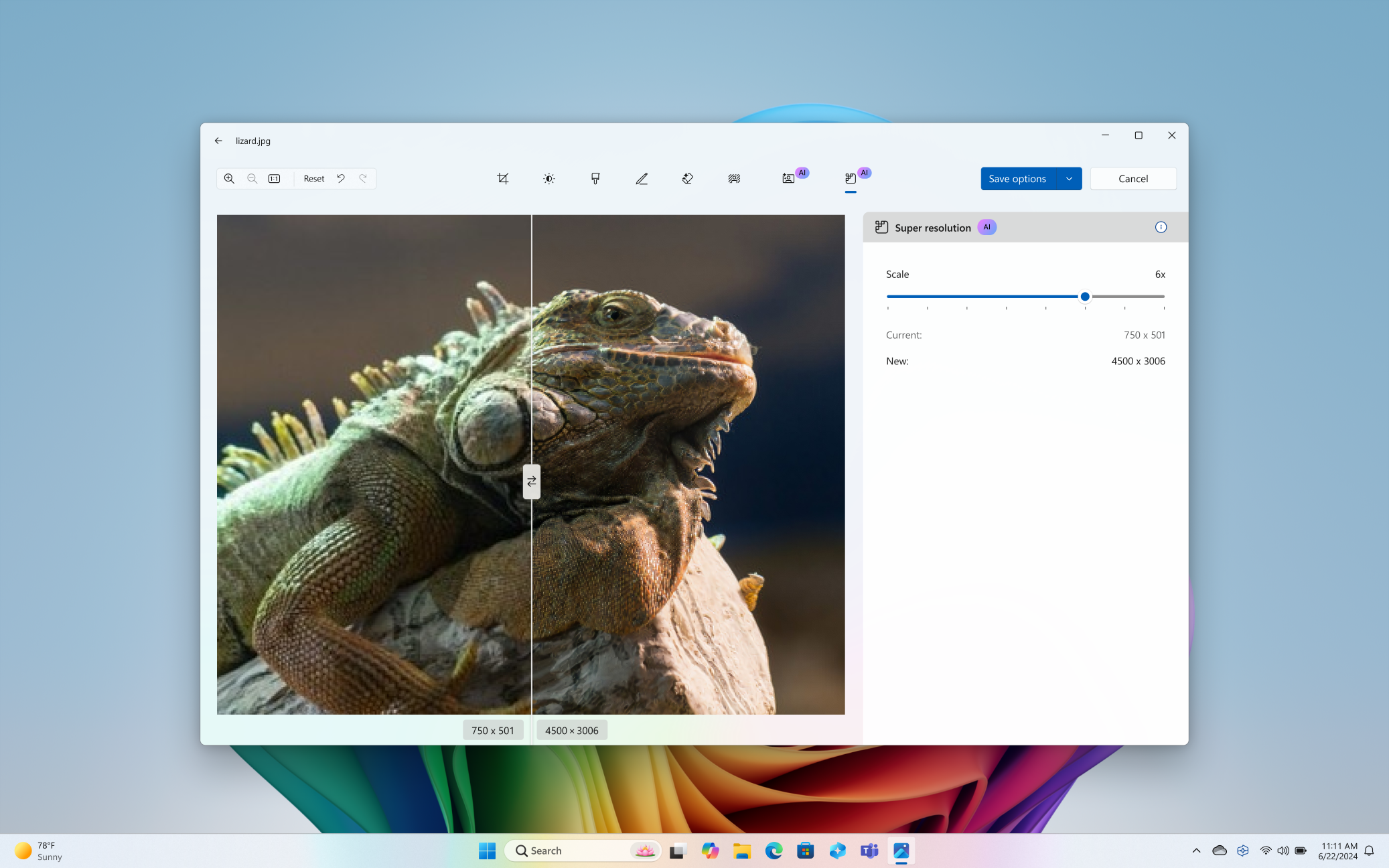
Task: Click Undo last action
Action: pyautogui.click(x=341, y=178)
